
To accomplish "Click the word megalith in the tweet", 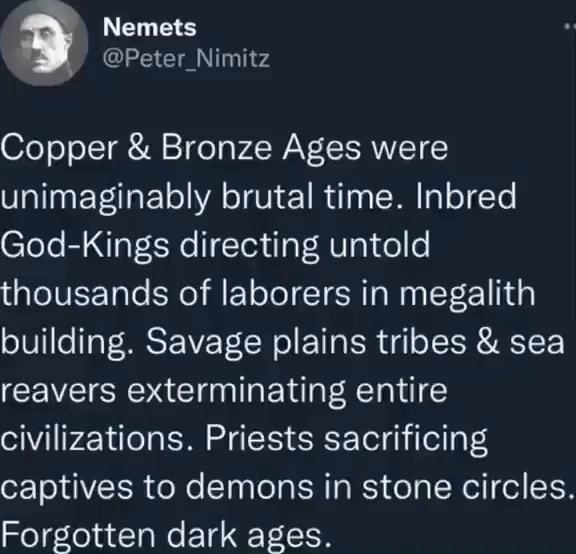I will [467, 295].
